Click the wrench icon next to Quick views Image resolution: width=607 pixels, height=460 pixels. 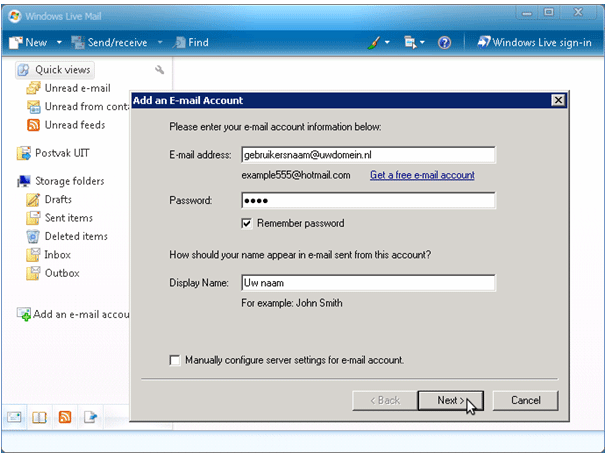pos(159,70)
